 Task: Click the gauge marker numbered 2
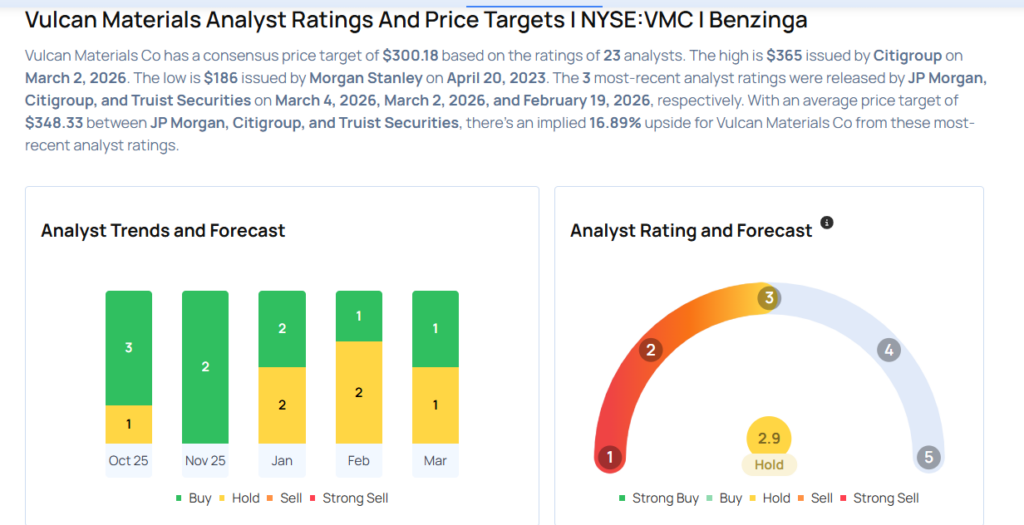coord(651,350)
